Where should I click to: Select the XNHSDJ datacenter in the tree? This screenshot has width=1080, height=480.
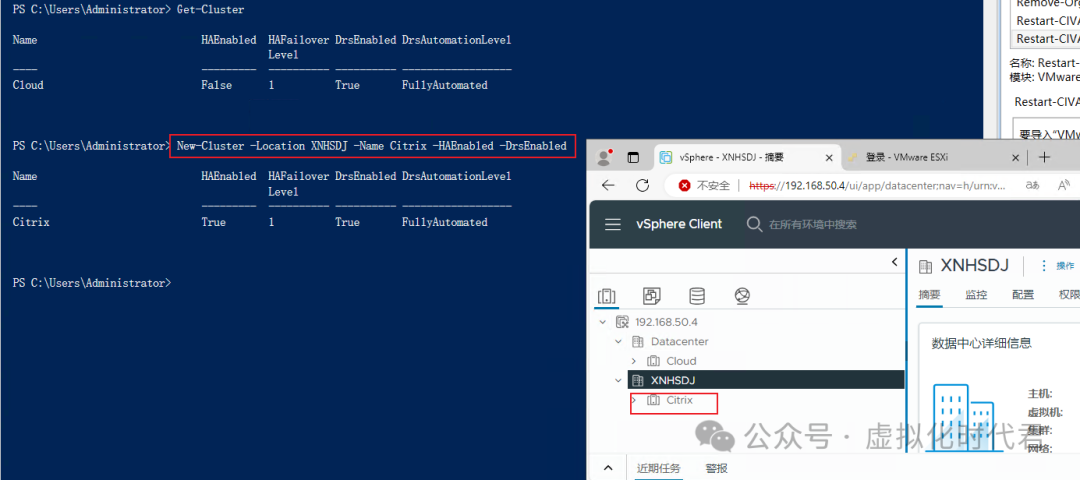pyautogui.click(x=675, y=380)
